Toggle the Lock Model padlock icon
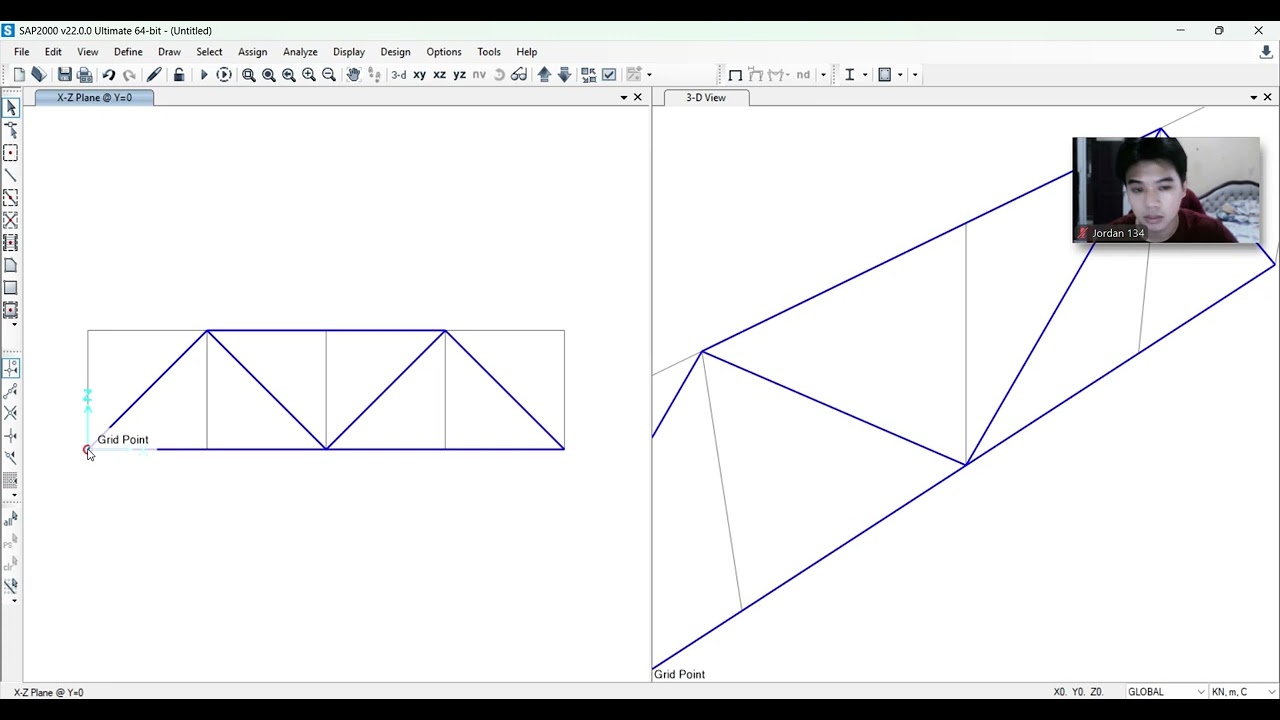The height and width of the screenshot is (720, 1280). point(179,75)
